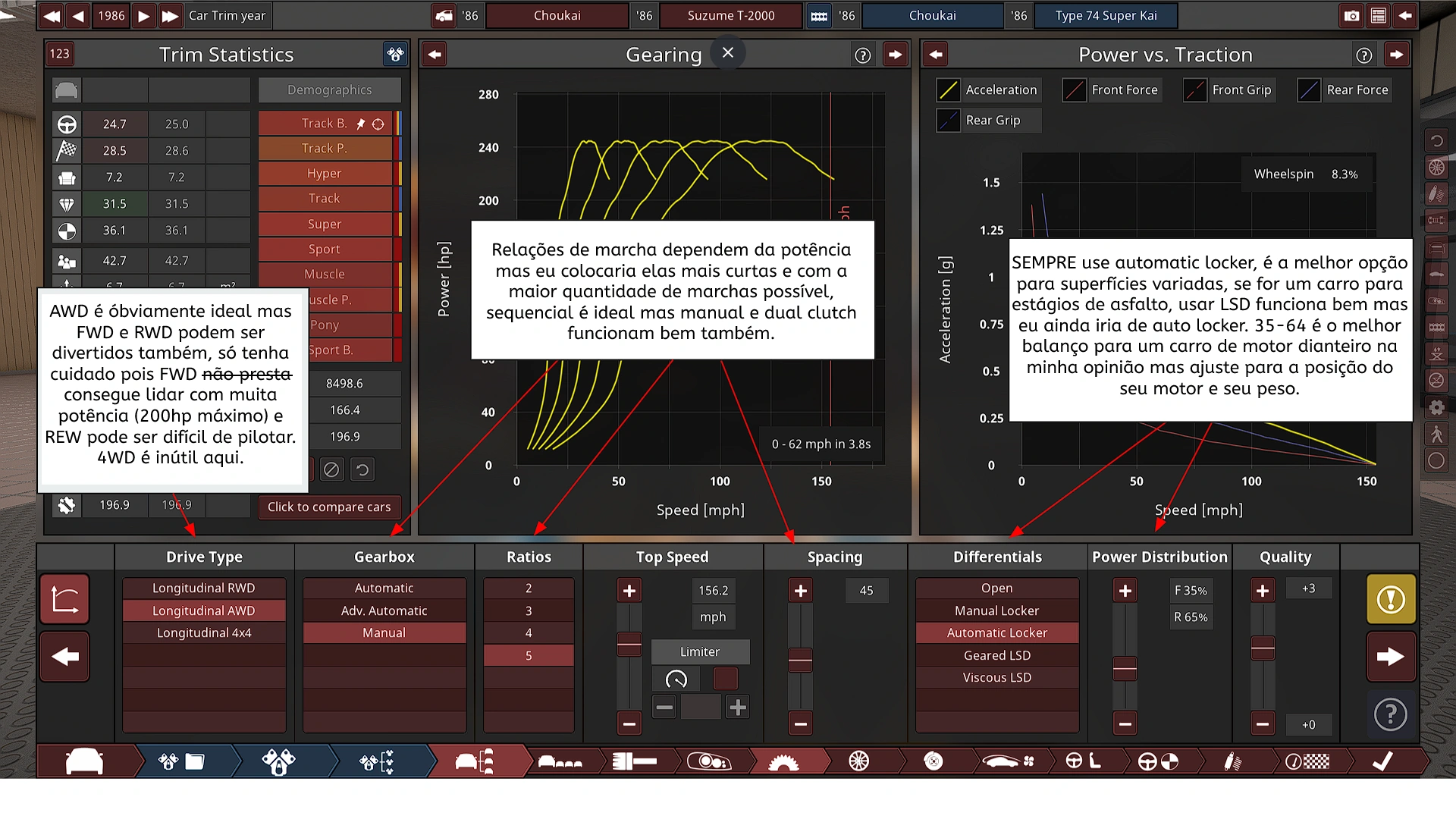Viewport: 1456px width, 819px height.
Task: Open the wheels and tires tab icon
Action: [858, 761]
